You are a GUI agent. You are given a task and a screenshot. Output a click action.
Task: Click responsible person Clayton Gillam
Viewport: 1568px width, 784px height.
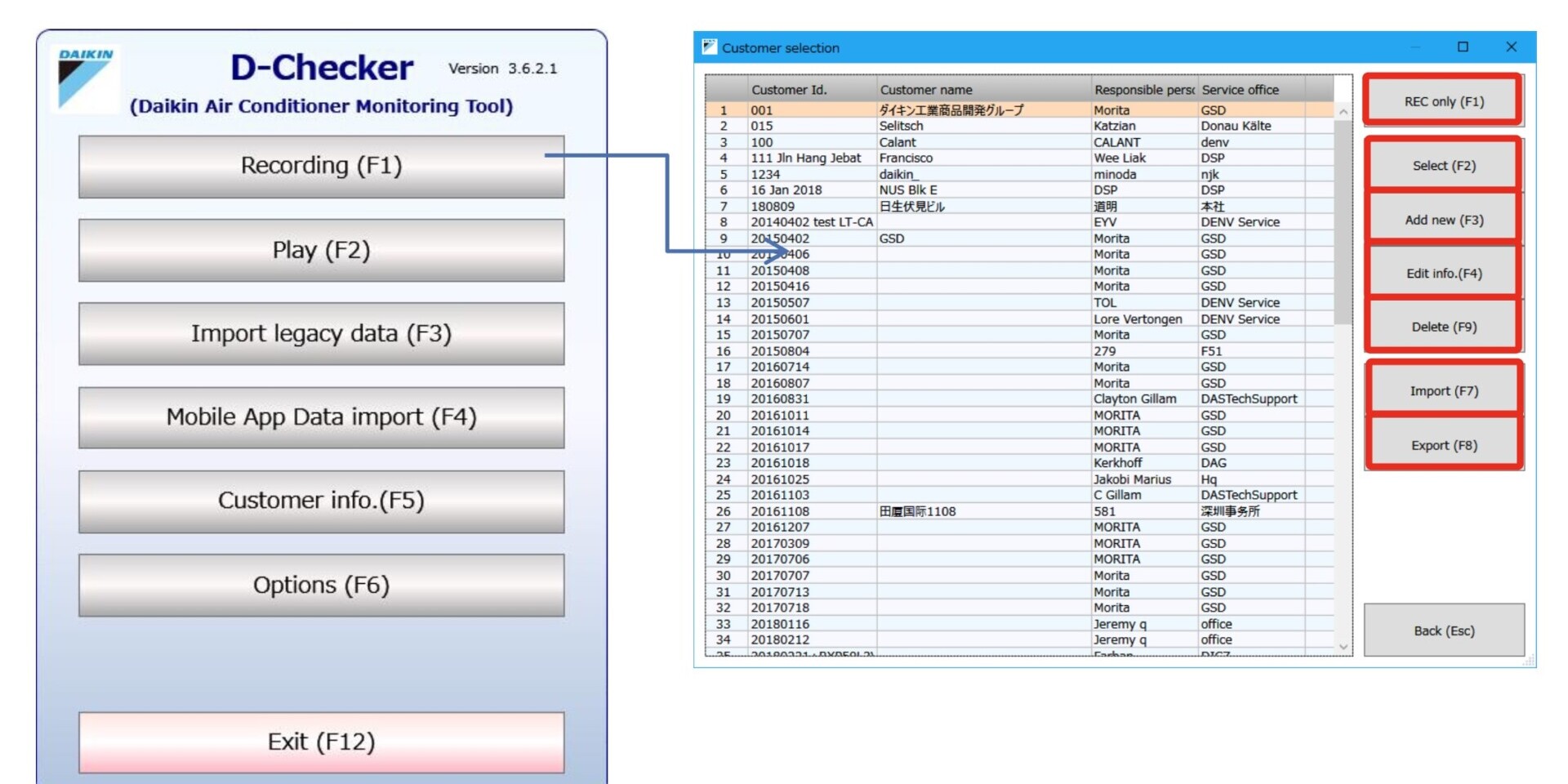coord(1135,399)
